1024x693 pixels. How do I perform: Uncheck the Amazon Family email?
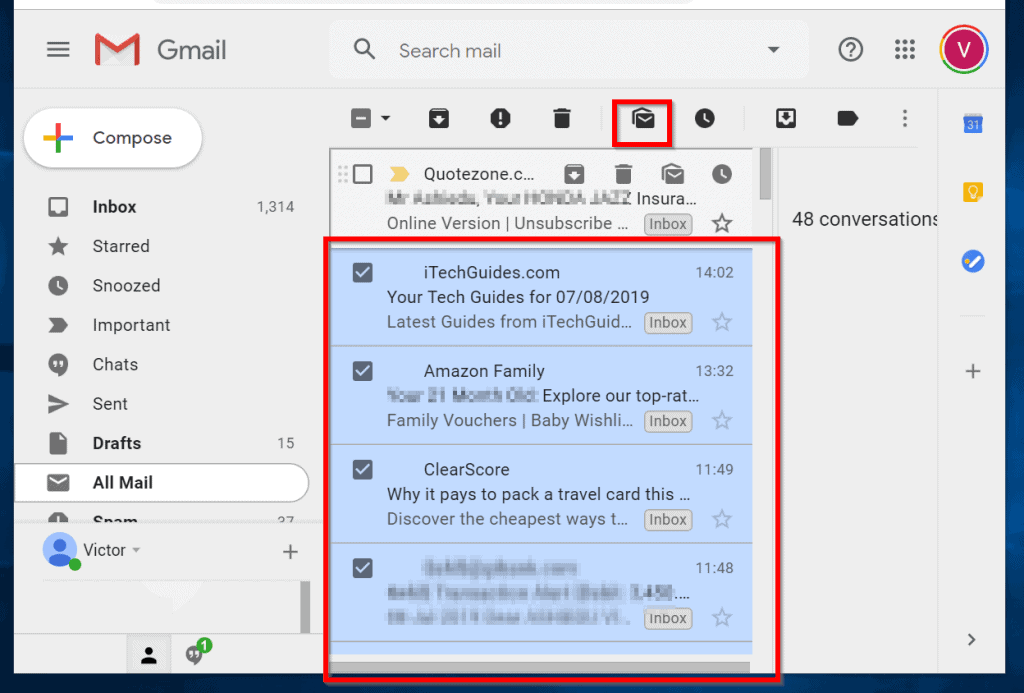(x=362, y=371)
